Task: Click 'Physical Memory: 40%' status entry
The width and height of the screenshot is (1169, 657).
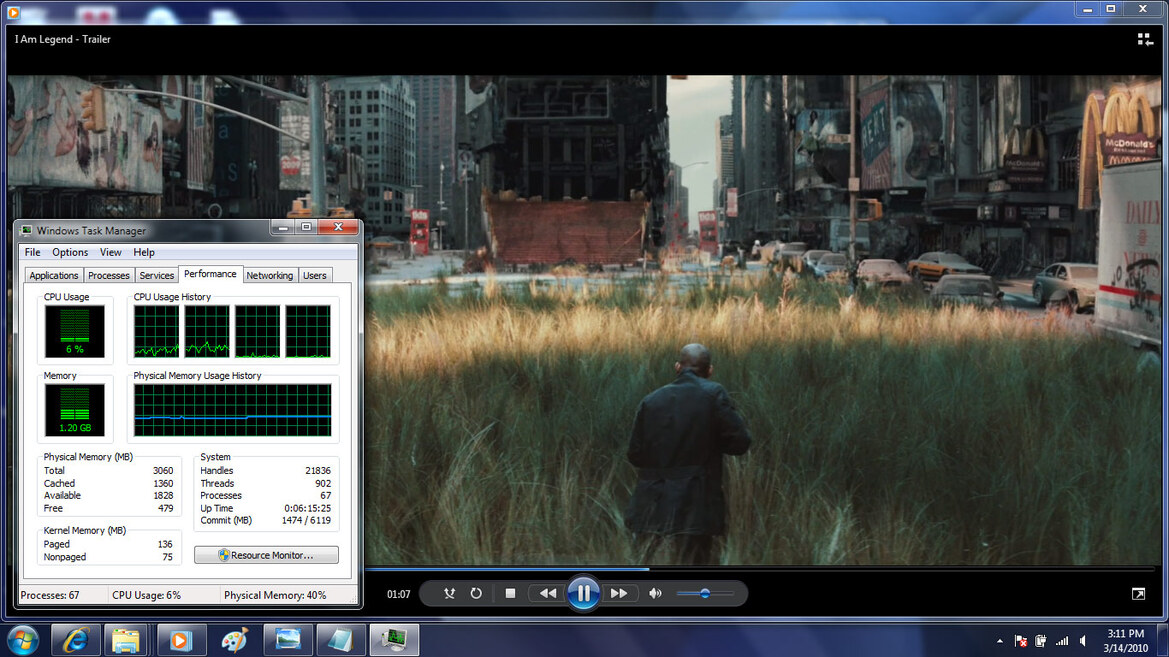Action: coord(275,595)
